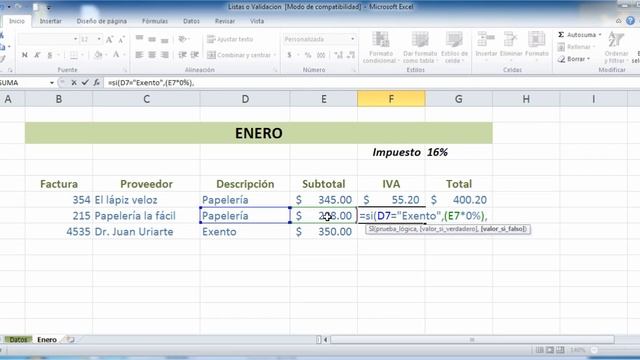Viewport: 640px width, 360px height.
Task: Select column F header
Action: click(x=391, y=99)
